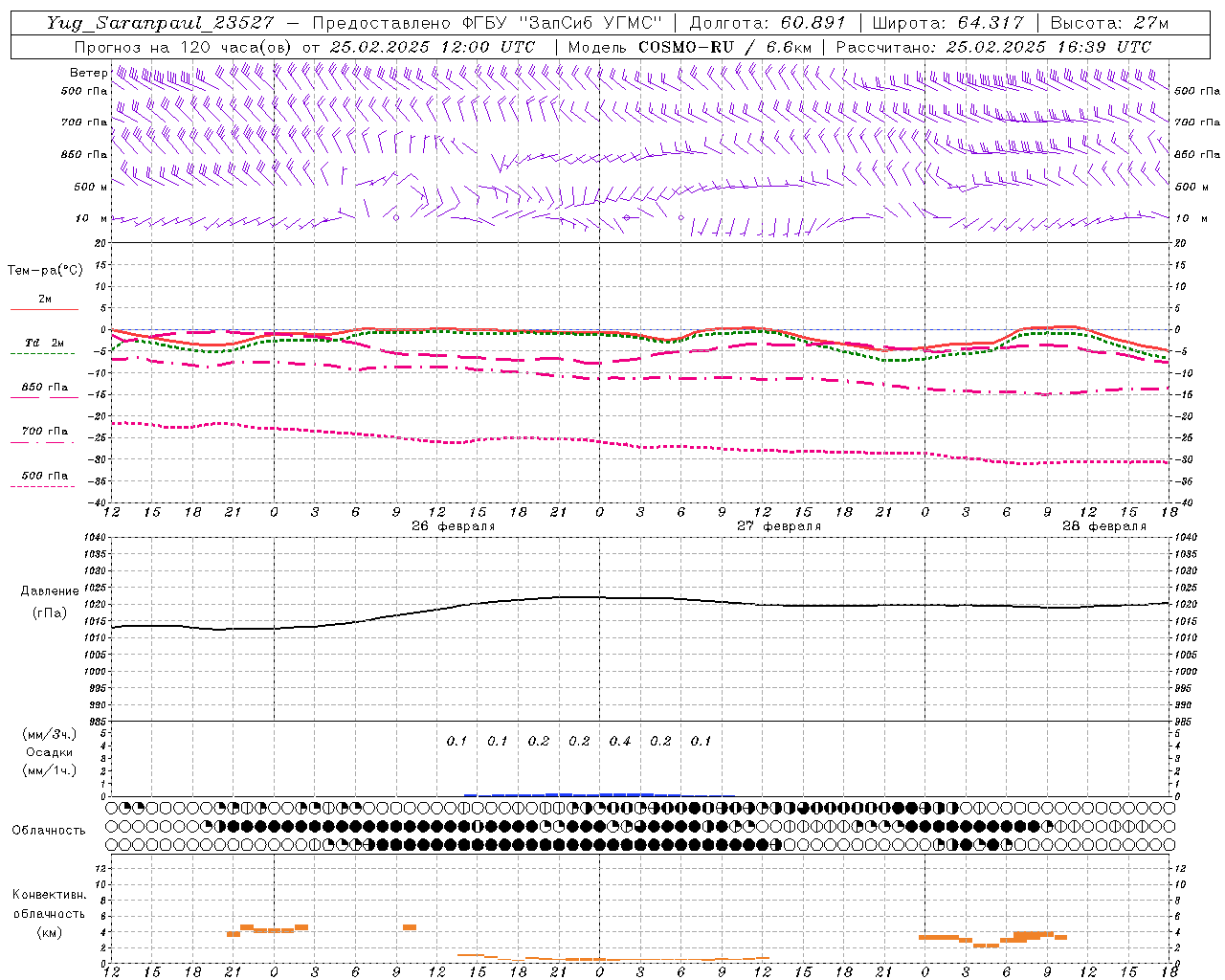Screen dimensions: 1225x980
Task: Click the red 2м temperature legend entry
Action: point(44,302)
